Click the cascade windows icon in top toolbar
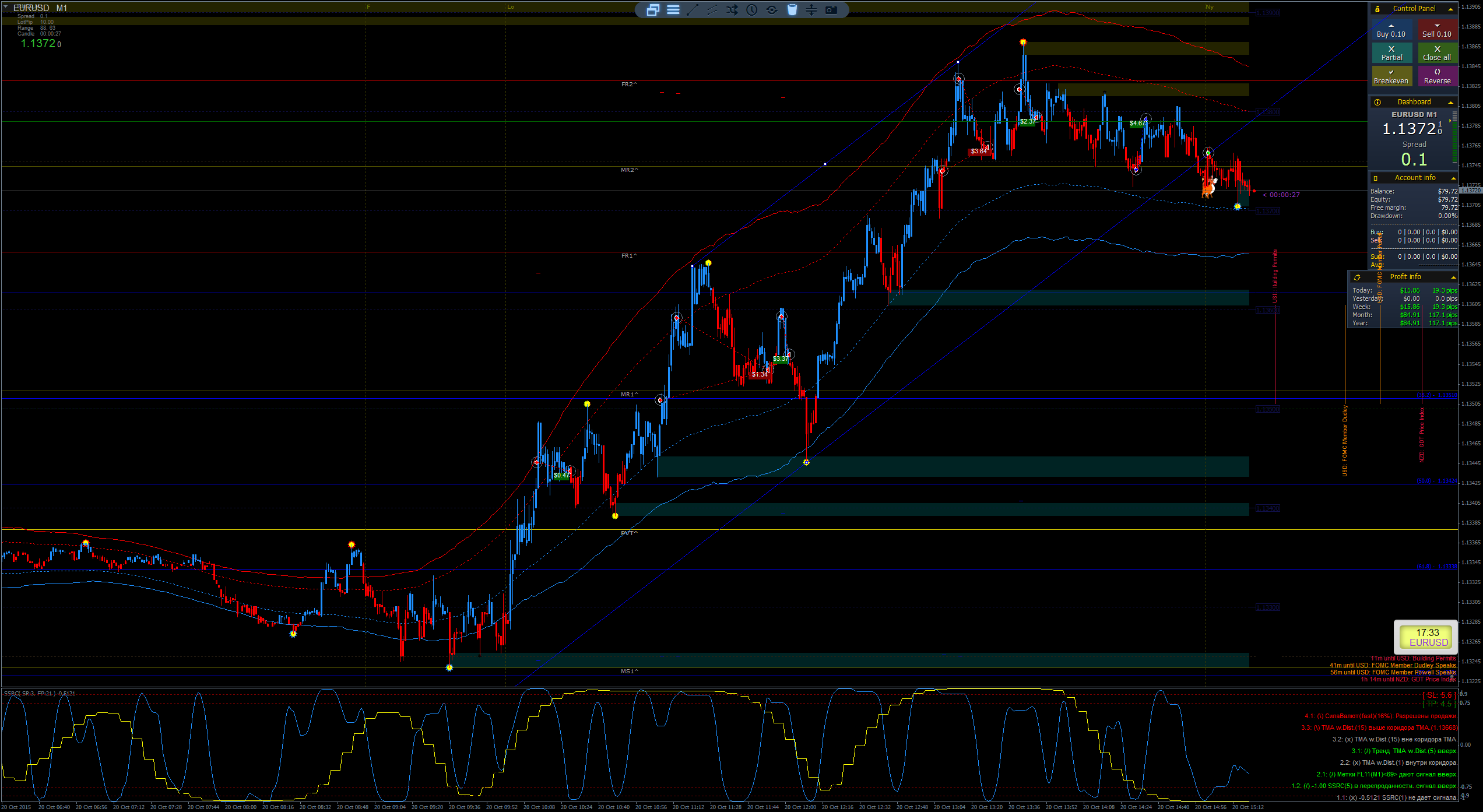 [653, 10]
